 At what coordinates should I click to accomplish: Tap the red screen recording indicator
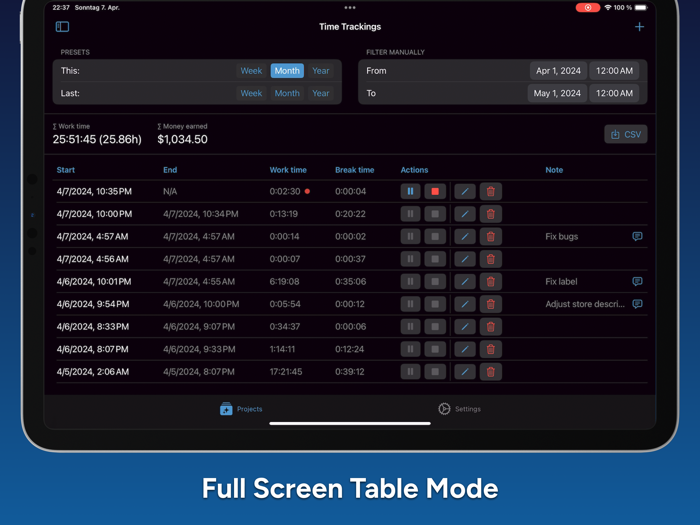tap(588, 8)
